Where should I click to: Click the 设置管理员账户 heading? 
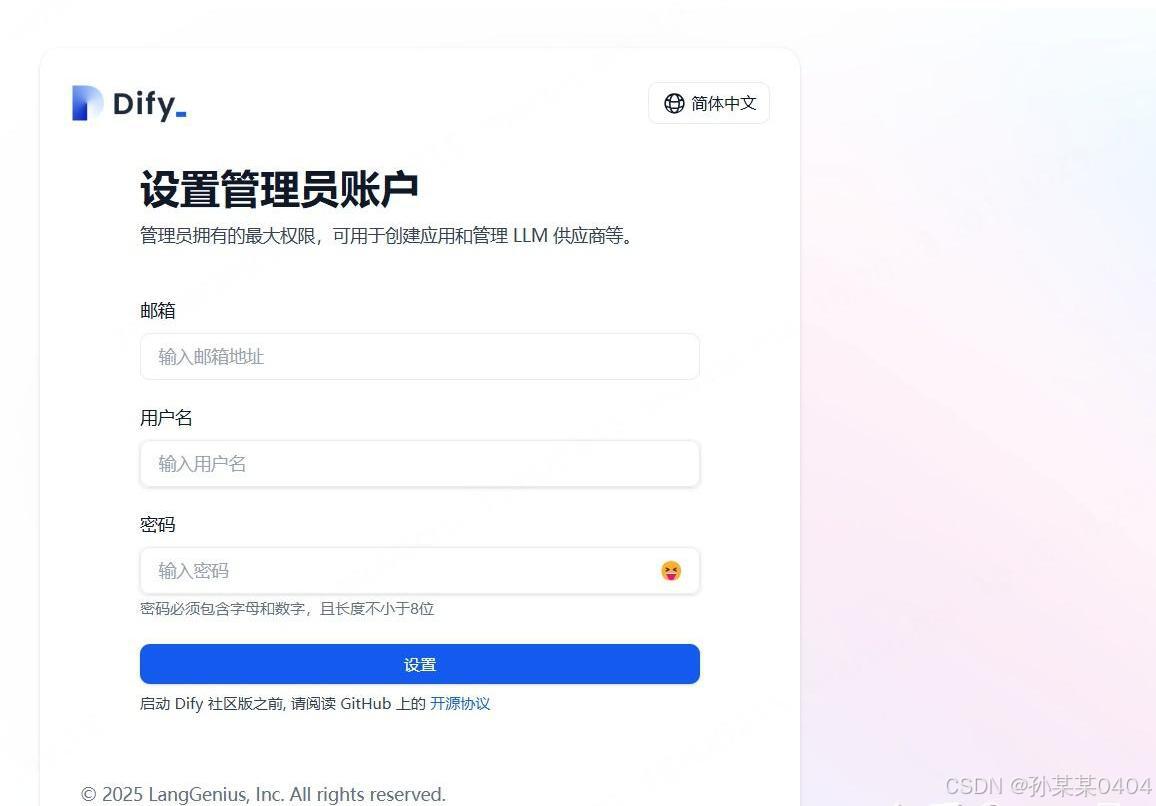coord(279,190)
